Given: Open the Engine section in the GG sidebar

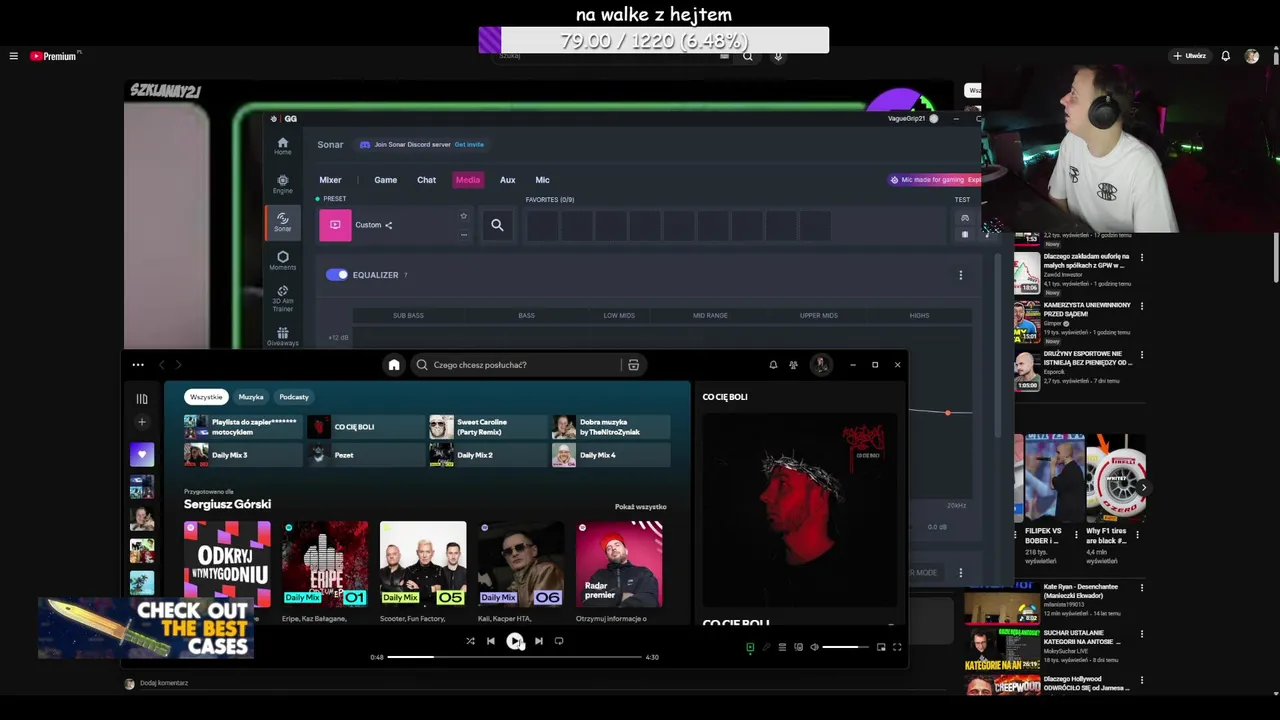Looking at the screenshot, I should [283, 184].
